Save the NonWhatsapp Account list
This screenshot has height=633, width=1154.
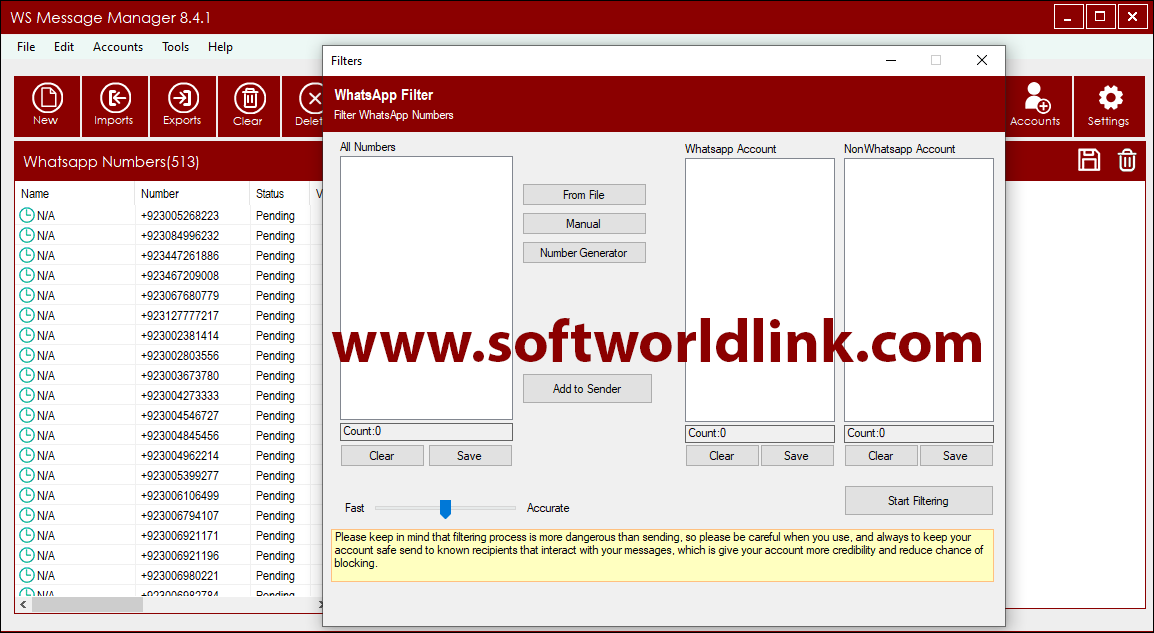(x=956, y=456)
